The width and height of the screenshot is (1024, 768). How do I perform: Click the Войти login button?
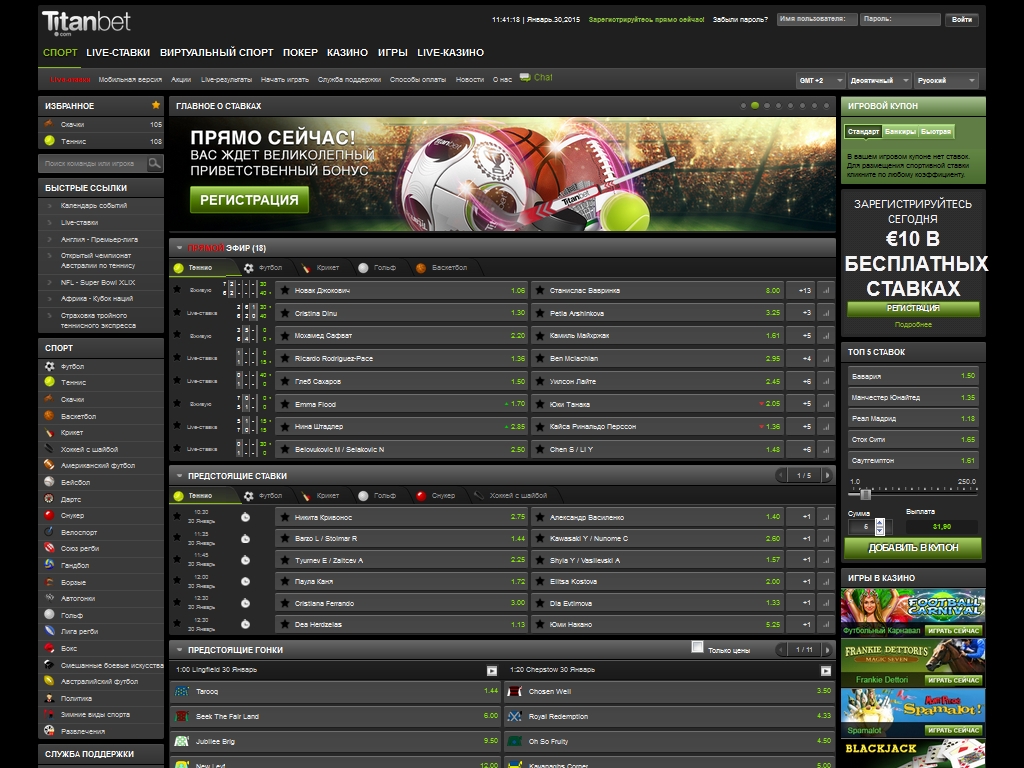(962, 19)
